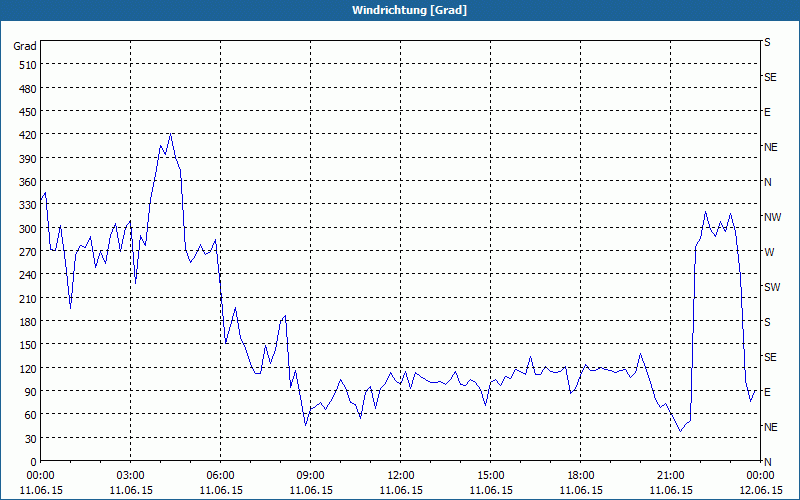This screenshot has width=800, height=500.
Task: Select the W compass label
Action: coord(769,252)
